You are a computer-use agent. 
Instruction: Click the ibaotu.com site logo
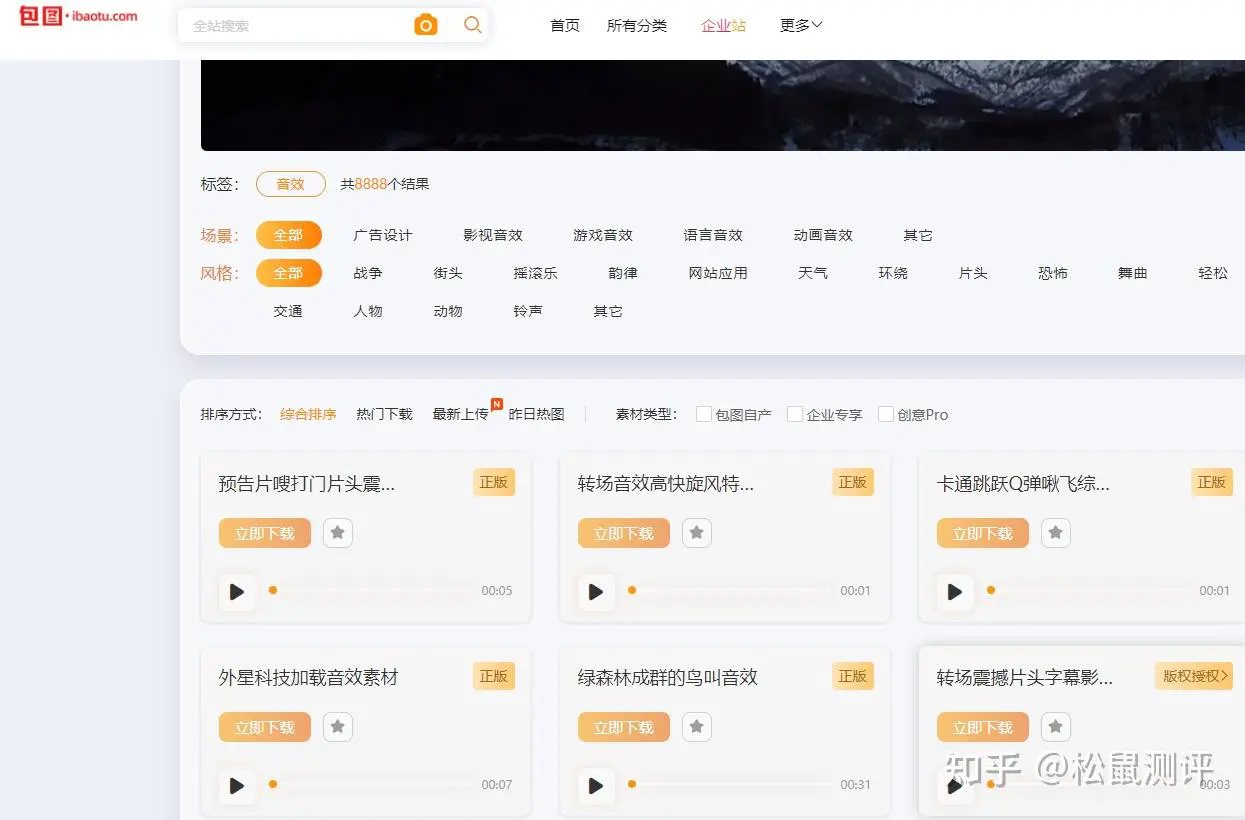[x=78, y=16]
